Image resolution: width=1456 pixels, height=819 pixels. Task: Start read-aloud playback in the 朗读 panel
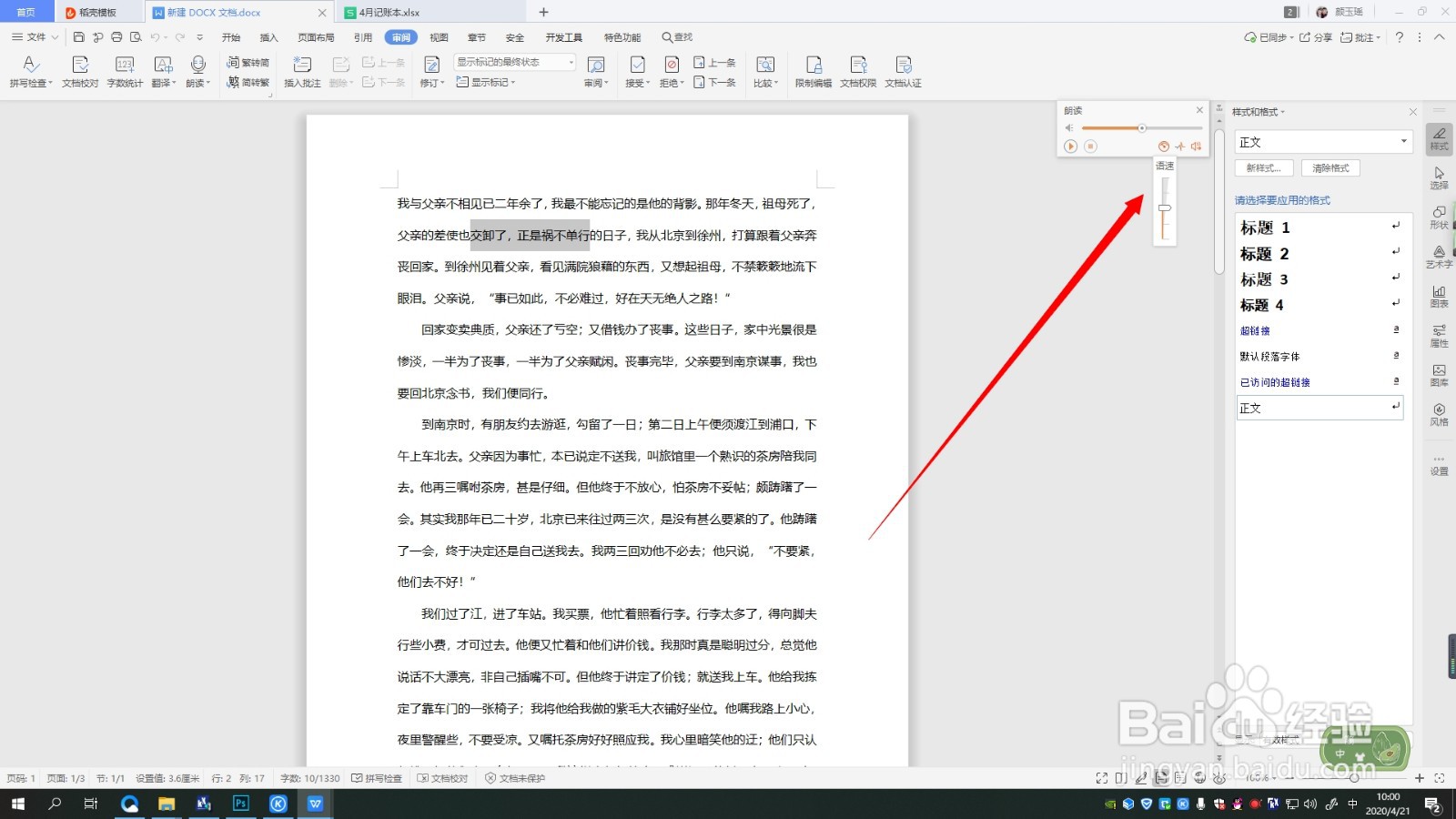click(1072, 146)
